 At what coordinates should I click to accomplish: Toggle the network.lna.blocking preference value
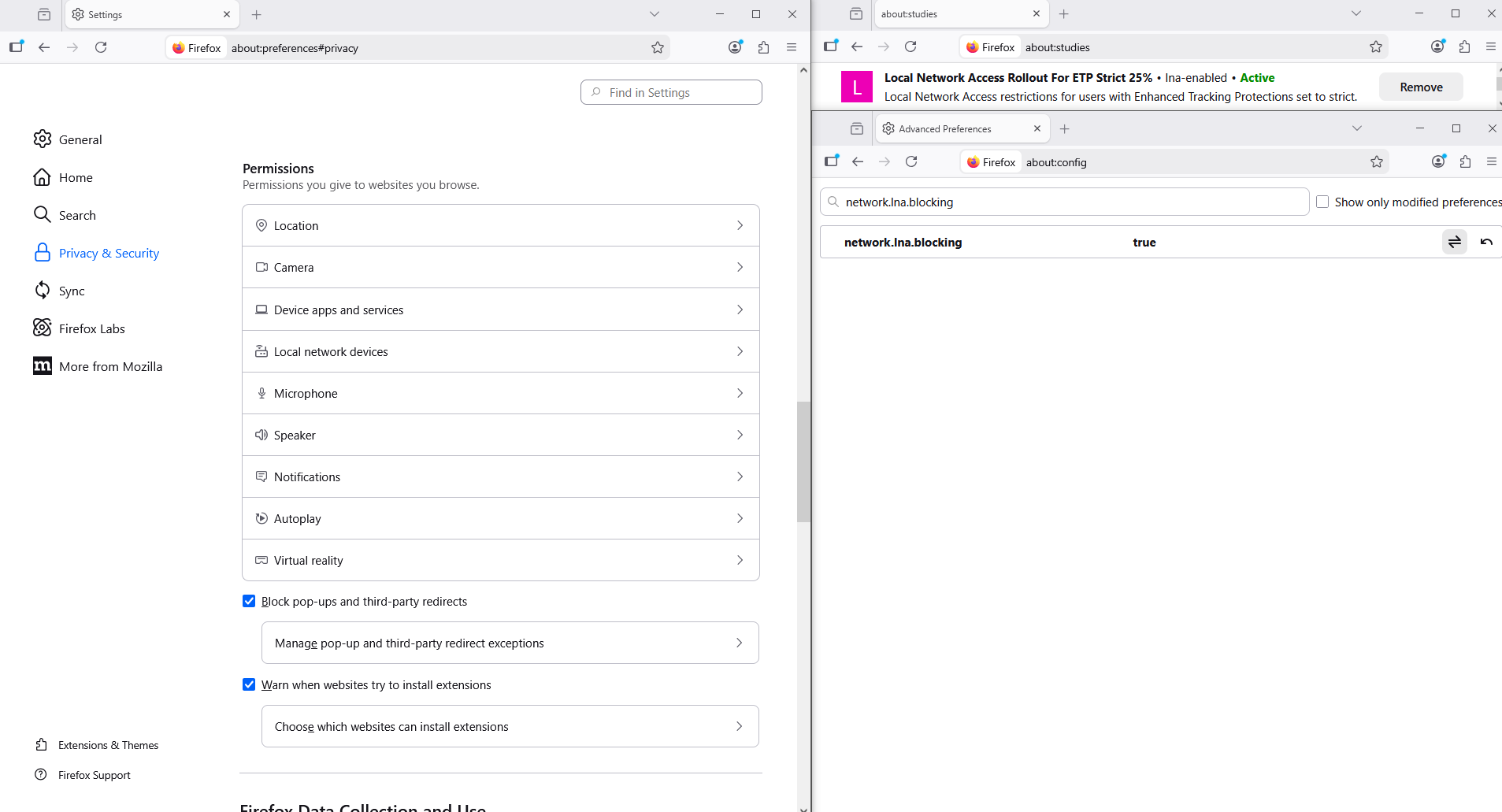[x=1454, y=242]
